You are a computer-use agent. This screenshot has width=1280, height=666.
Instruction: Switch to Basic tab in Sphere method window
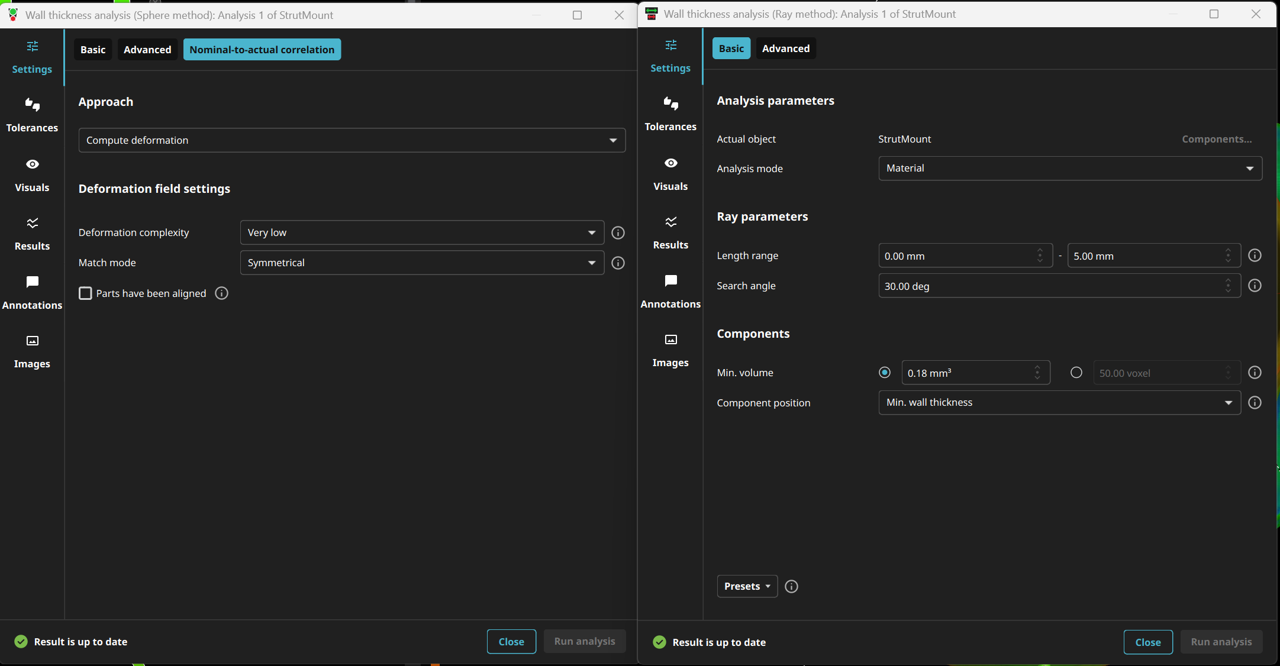93,49
